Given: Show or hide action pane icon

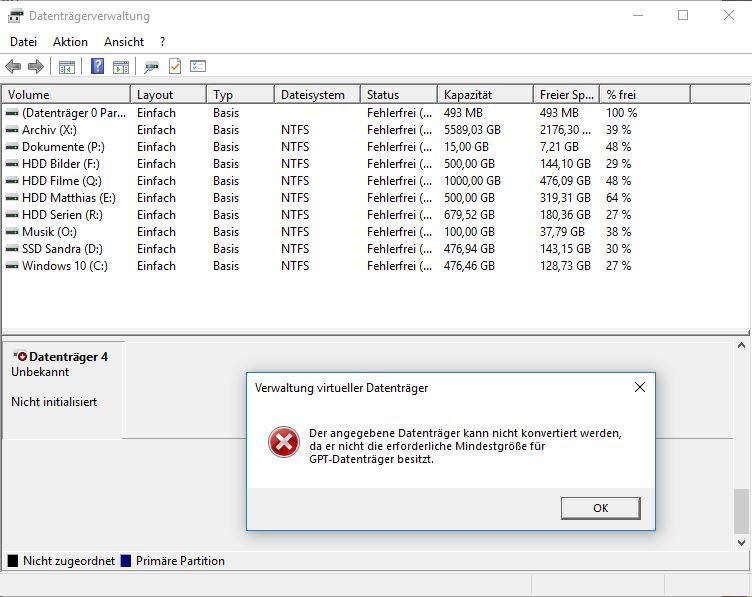Looking at the screenshot, I should pyautogui.click(x=121, y=67).
